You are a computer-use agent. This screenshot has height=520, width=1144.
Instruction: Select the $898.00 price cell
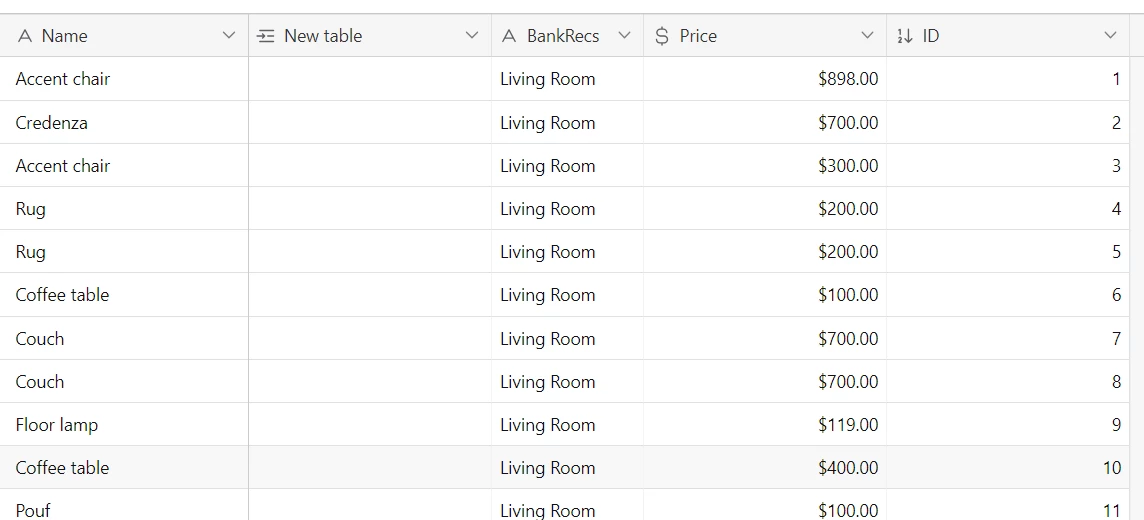[765, 79]
